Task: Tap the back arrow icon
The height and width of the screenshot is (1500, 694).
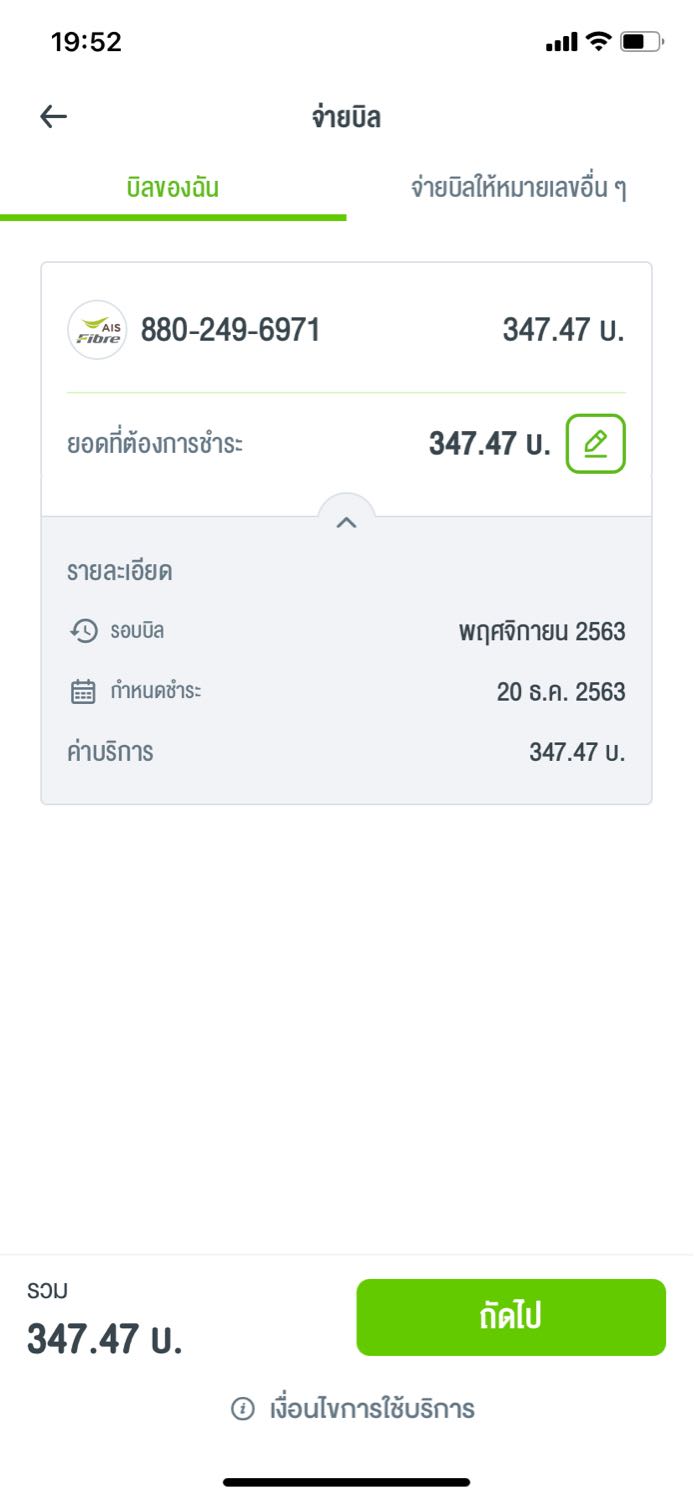Action: point(53,117)
